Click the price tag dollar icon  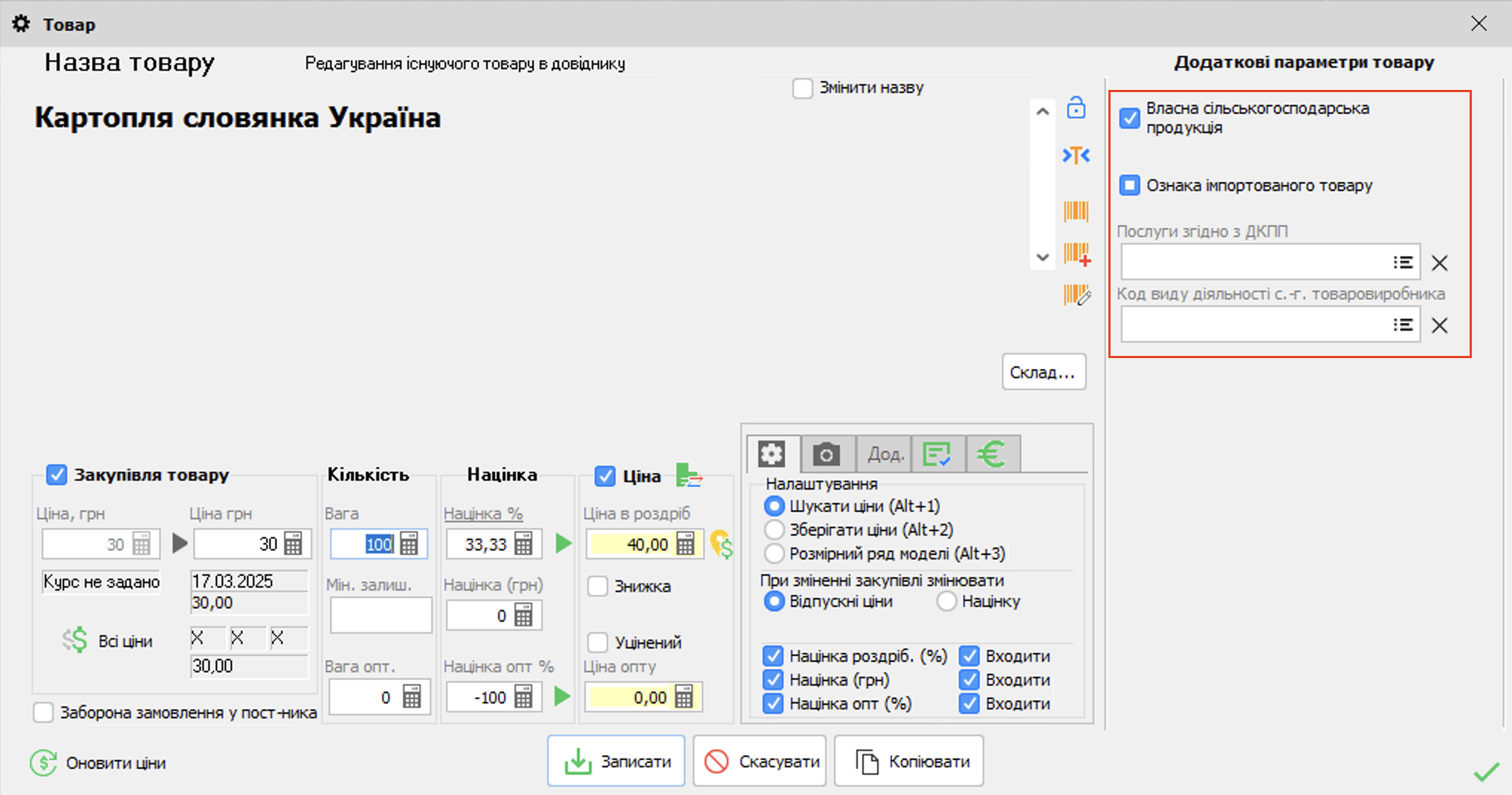(721, 545)
